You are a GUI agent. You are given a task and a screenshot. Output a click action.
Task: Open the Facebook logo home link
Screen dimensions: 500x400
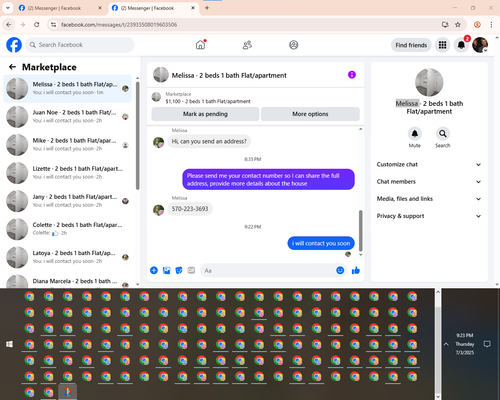[x=14, y=45]
